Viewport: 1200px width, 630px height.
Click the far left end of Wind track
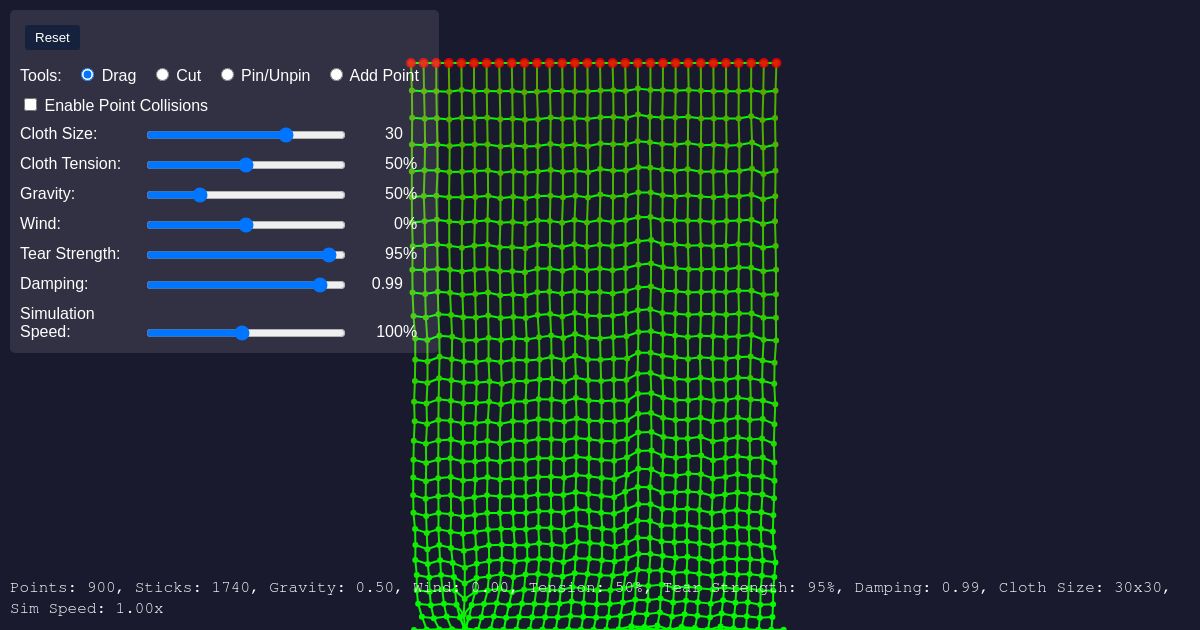coord(149,225)
